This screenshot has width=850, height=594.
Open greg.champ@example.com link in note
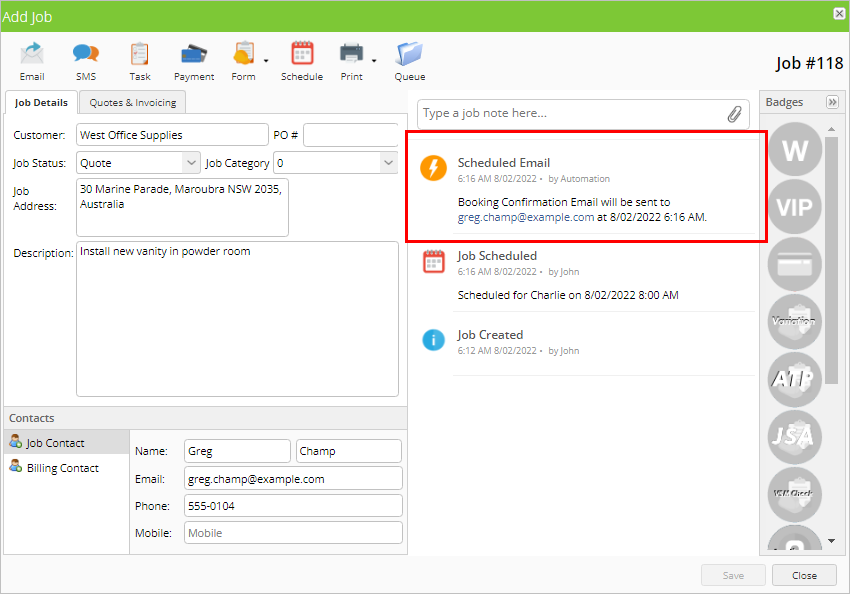pos(526,217)
